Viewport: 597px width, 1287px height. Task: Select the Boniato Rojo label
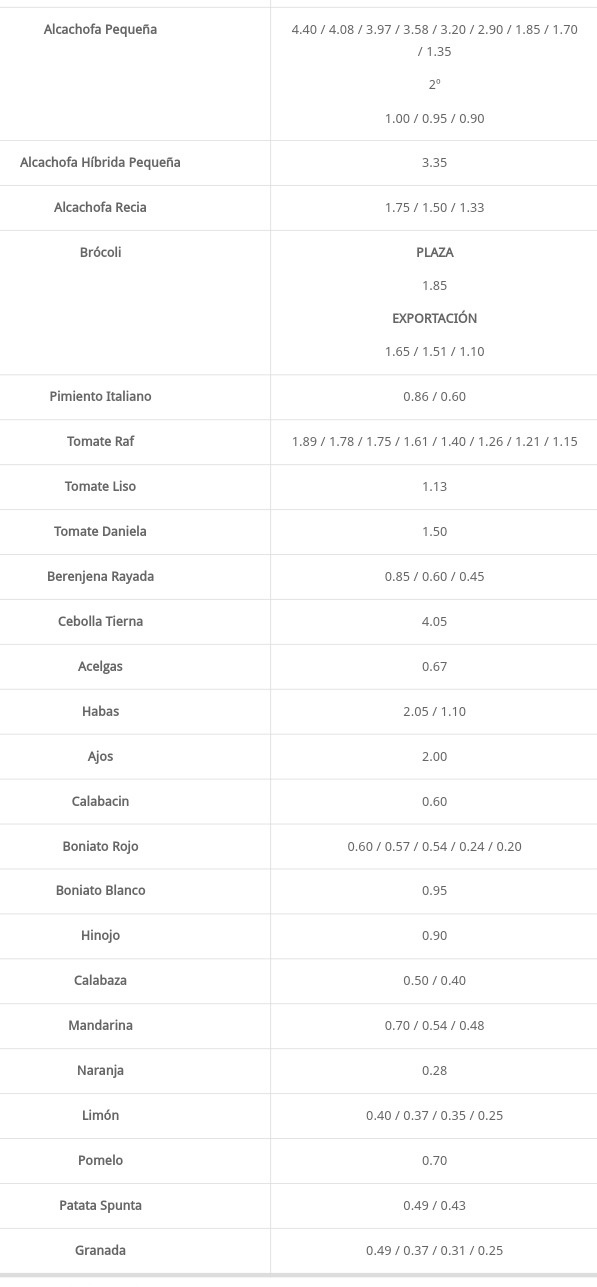100,846
